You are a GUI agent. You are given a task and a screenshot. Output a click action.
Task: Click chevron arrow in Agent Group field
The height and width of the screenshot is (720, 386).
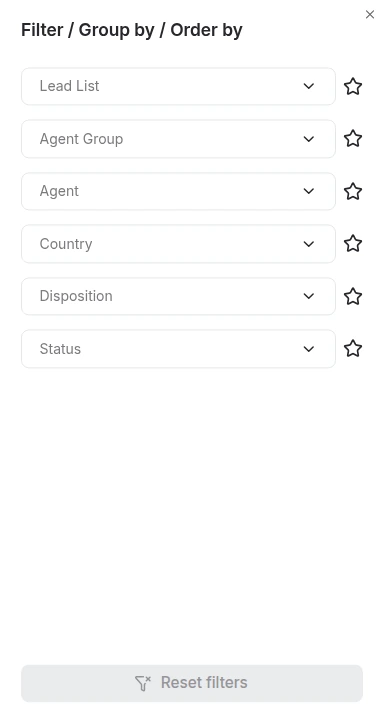(309, 139)
